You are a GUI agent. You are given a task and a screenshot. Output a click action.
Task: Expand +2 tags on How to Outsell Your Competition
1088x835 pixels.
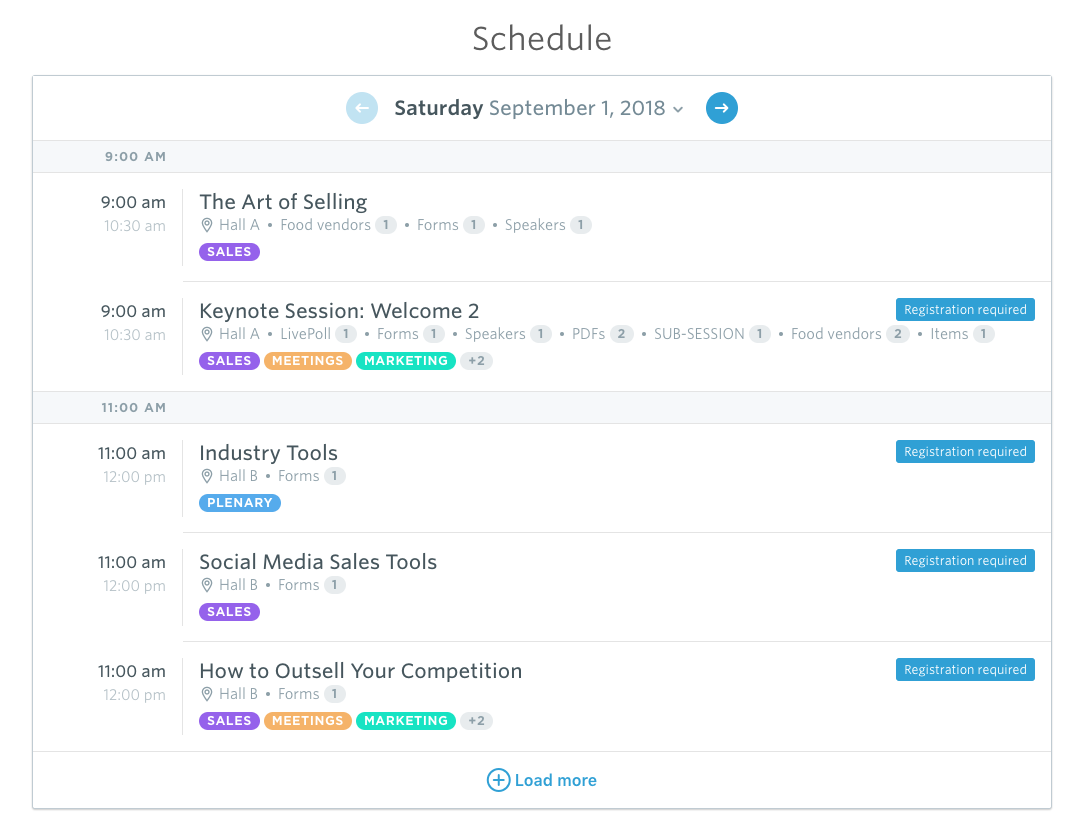[476, 721]
